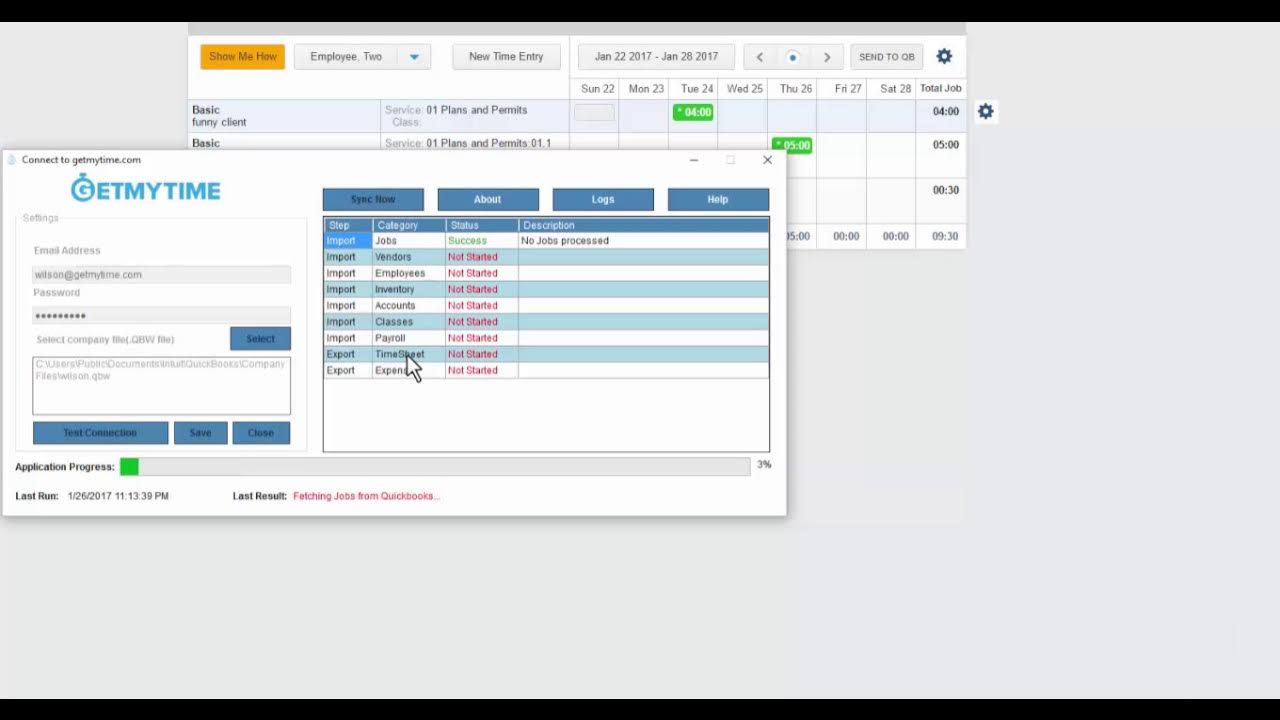
Task: Click the green Success status text
Action: point(467,241)
